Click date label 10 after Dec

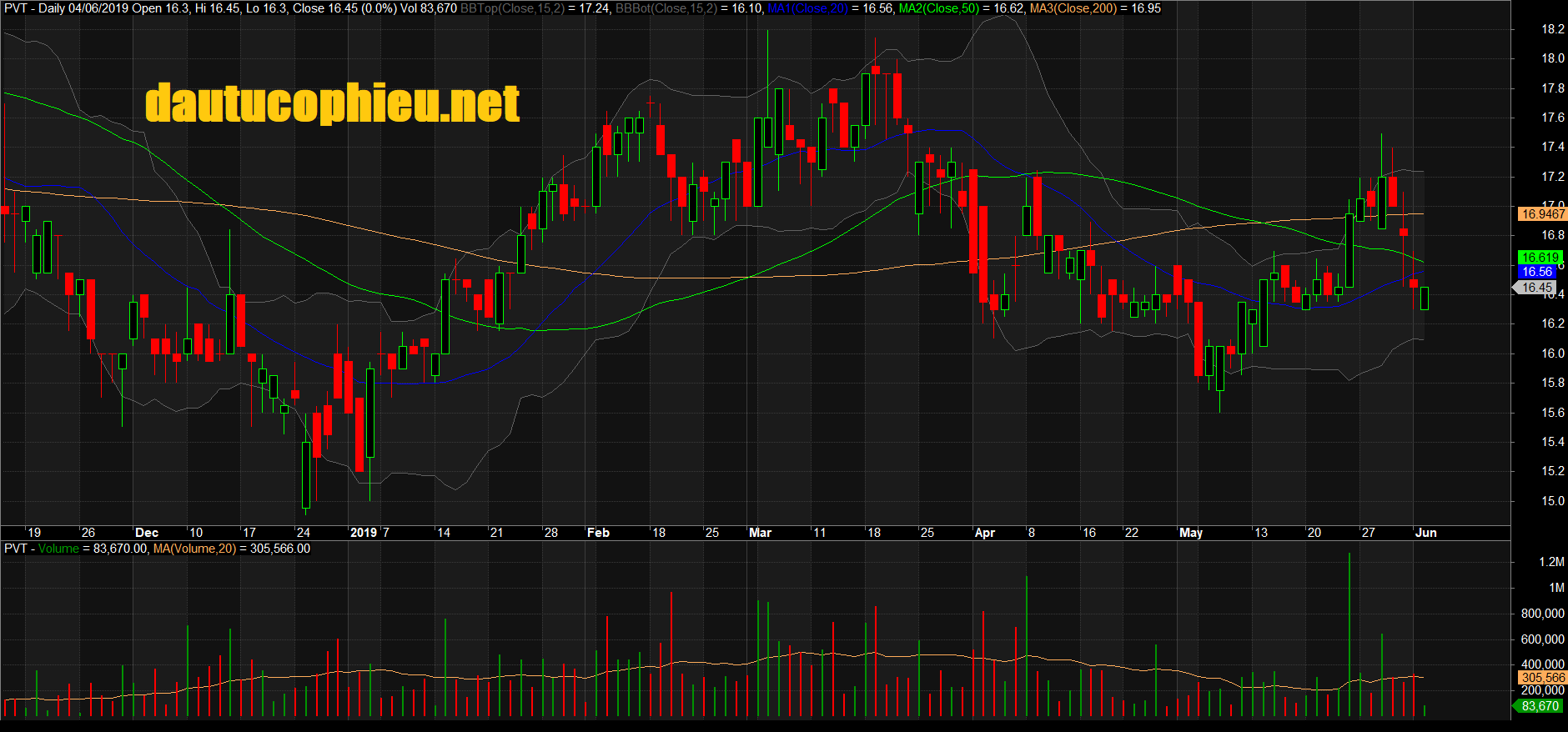[x=196, y=533]
